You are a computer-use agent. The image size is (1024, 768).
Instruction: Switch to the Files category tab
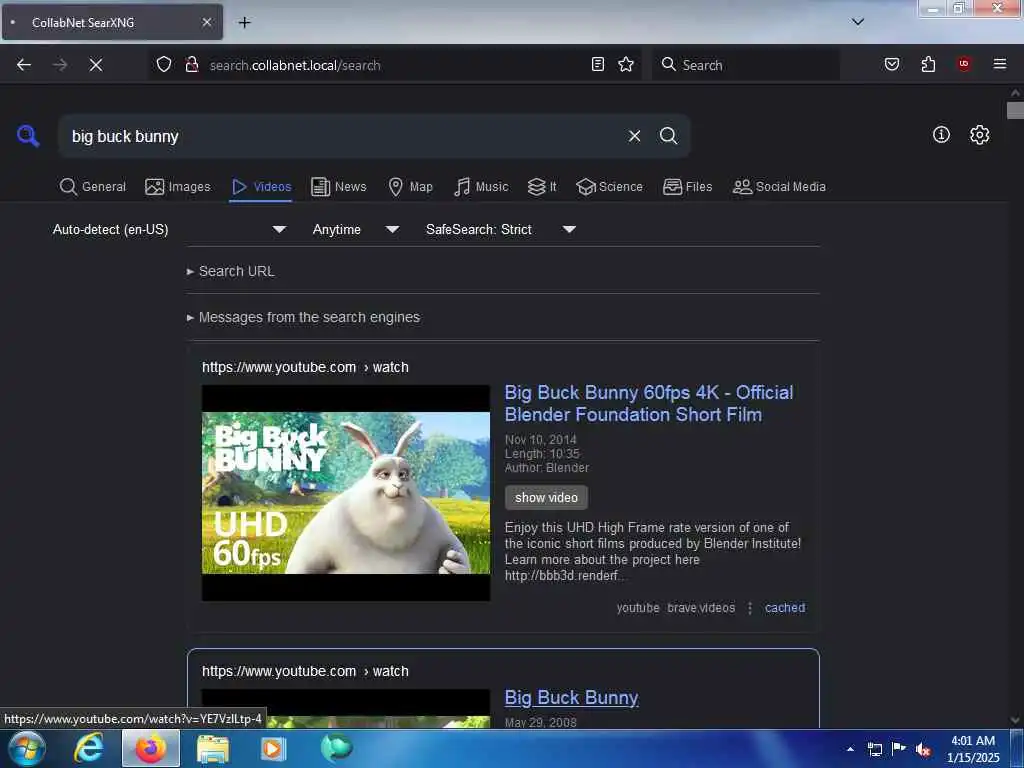point(687,187)
